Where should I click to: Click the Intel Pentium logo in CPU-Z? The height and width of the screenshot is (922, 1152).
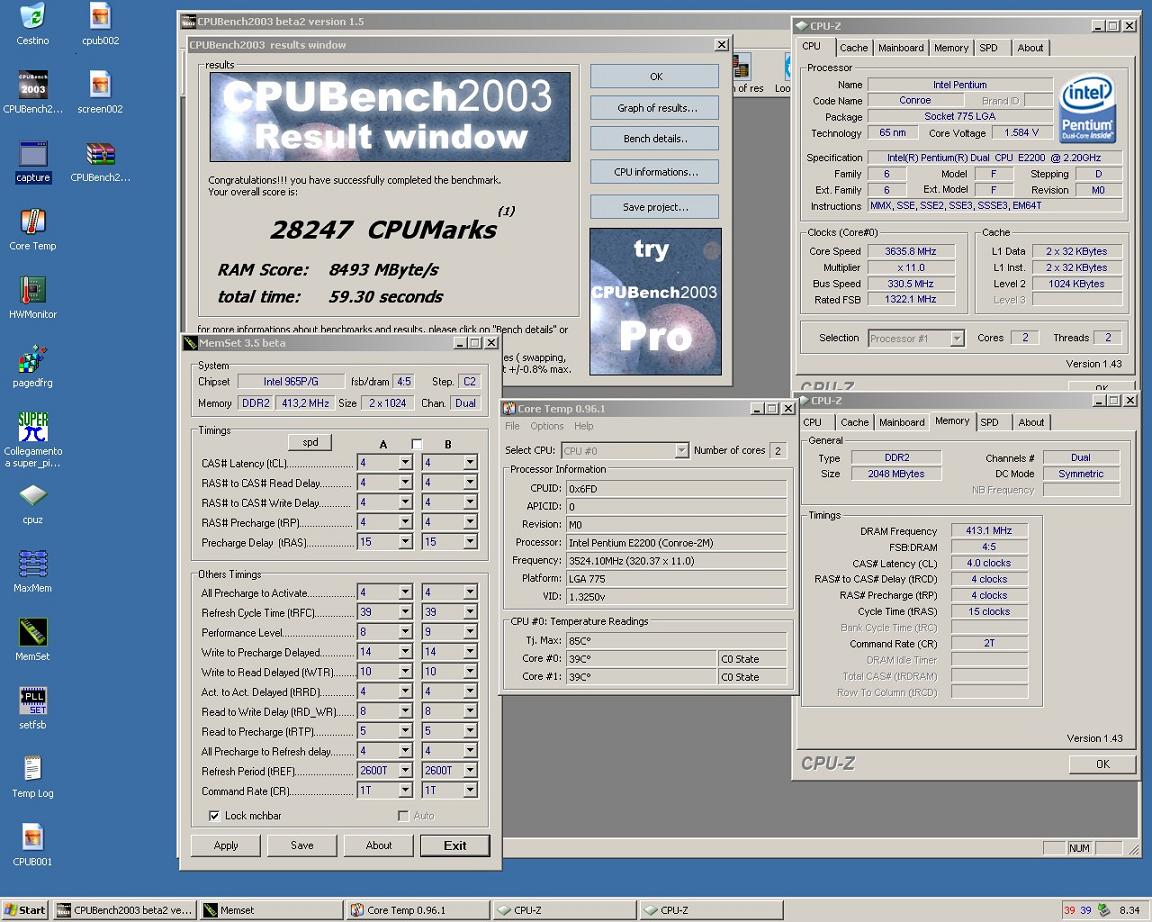click(x=1087, y=107)
